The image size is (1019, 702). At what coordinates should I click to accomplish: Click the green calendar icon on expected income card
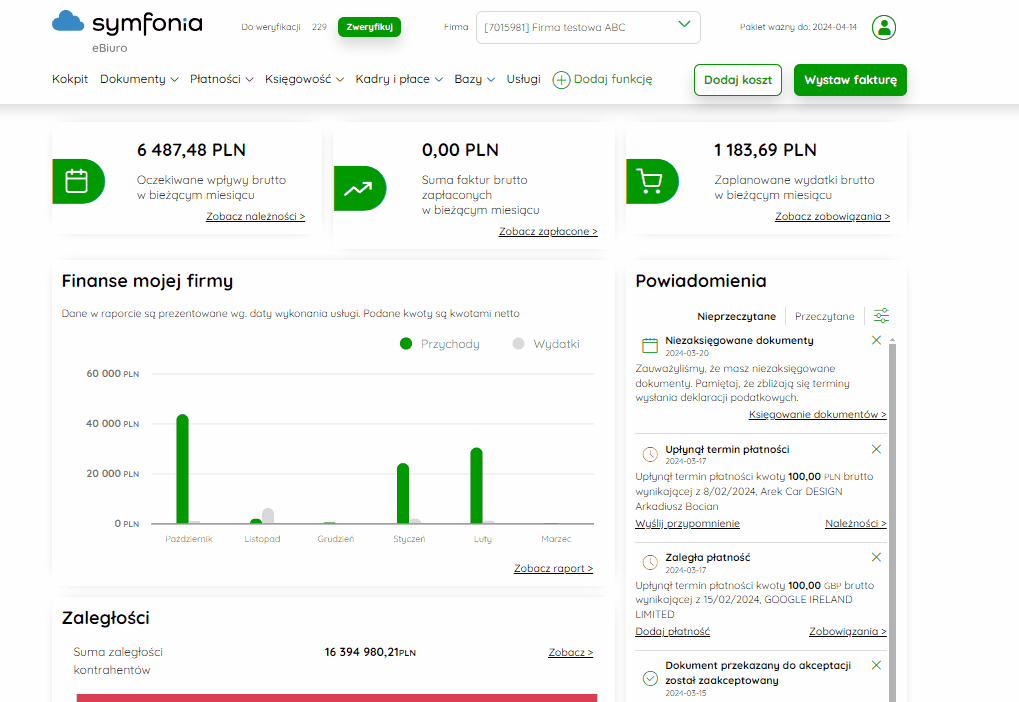click(x=77, y=181)
